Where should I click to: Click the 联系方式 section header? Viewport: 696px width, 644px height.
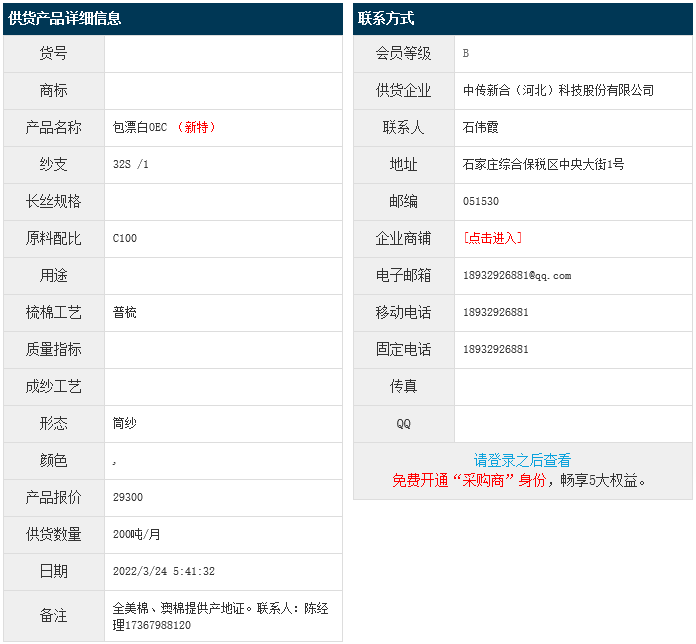pos(386,18)
